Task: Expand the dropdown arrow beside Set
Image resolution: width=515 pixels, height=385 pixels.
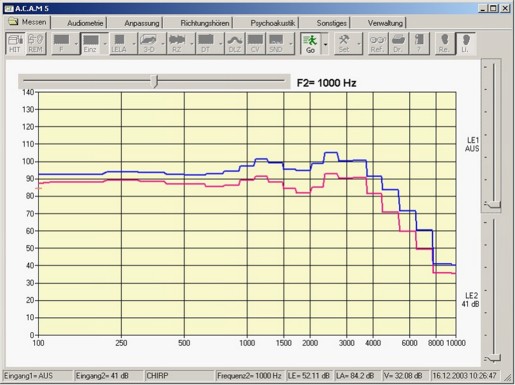Action: pyautogui.click(x=359, y=44)
